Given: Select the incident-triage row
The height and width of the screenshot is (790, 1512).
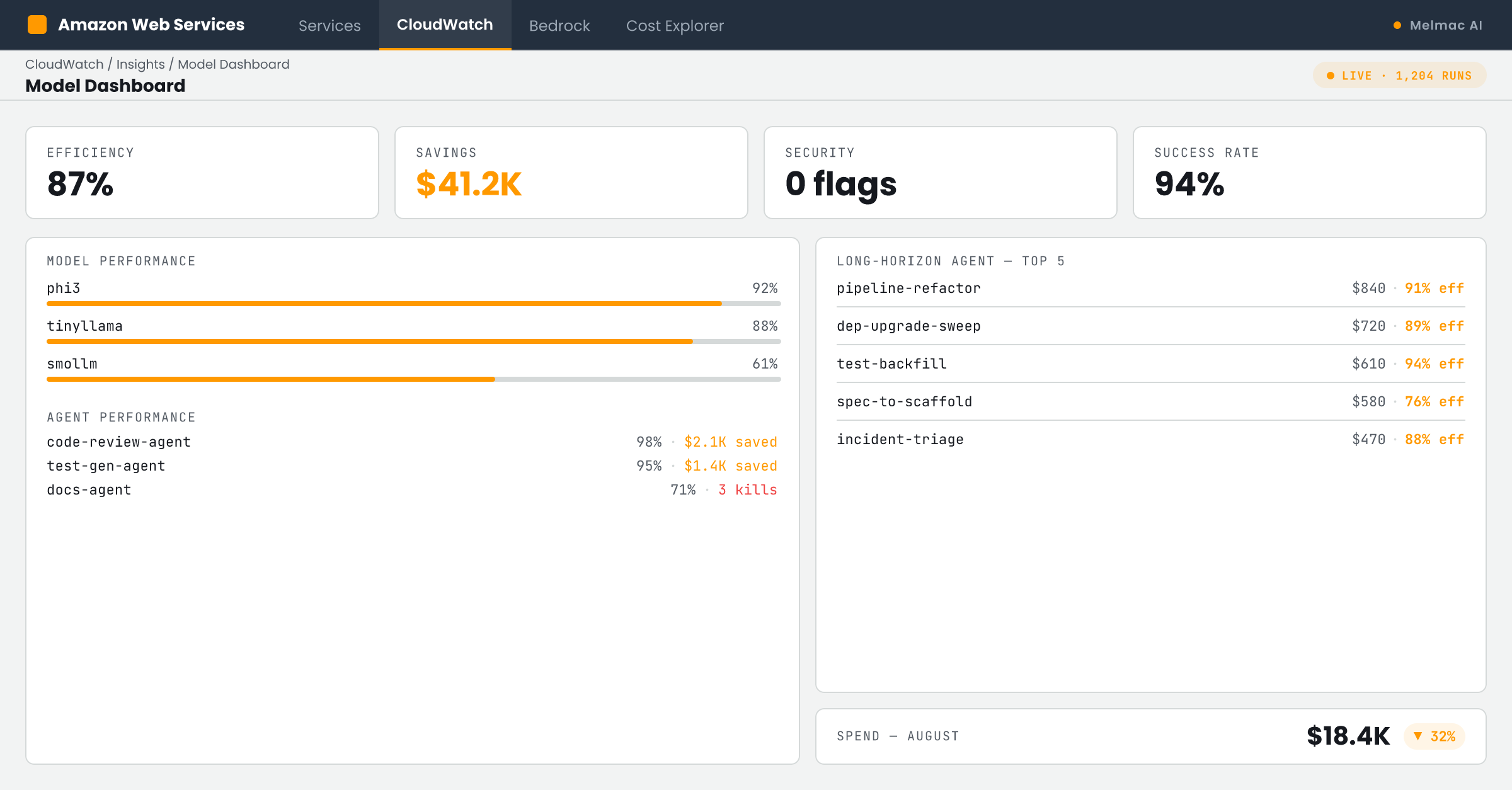Looking at the screenshot, I should [1150, 440].
